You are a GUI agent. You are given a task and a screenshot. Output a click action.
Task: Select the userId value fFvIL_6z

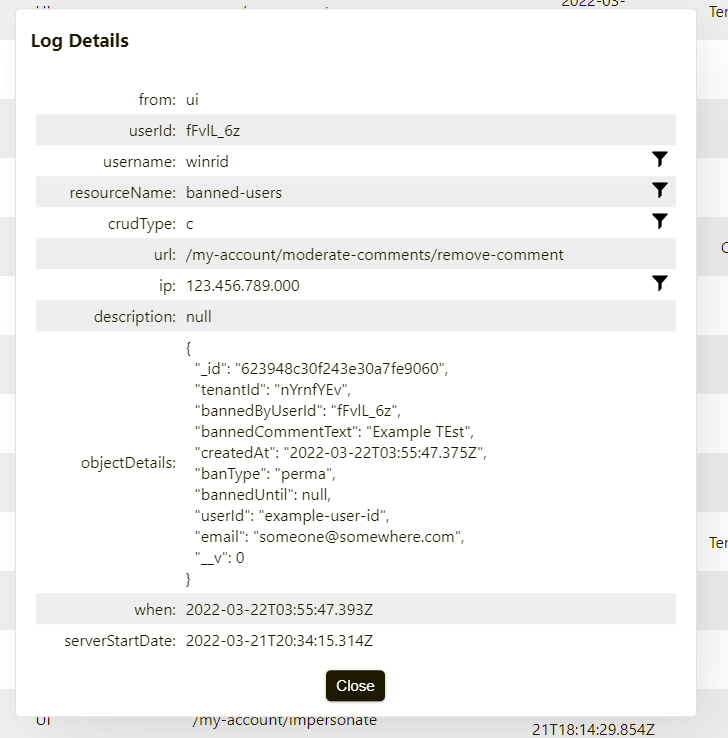tap(213, 130)
